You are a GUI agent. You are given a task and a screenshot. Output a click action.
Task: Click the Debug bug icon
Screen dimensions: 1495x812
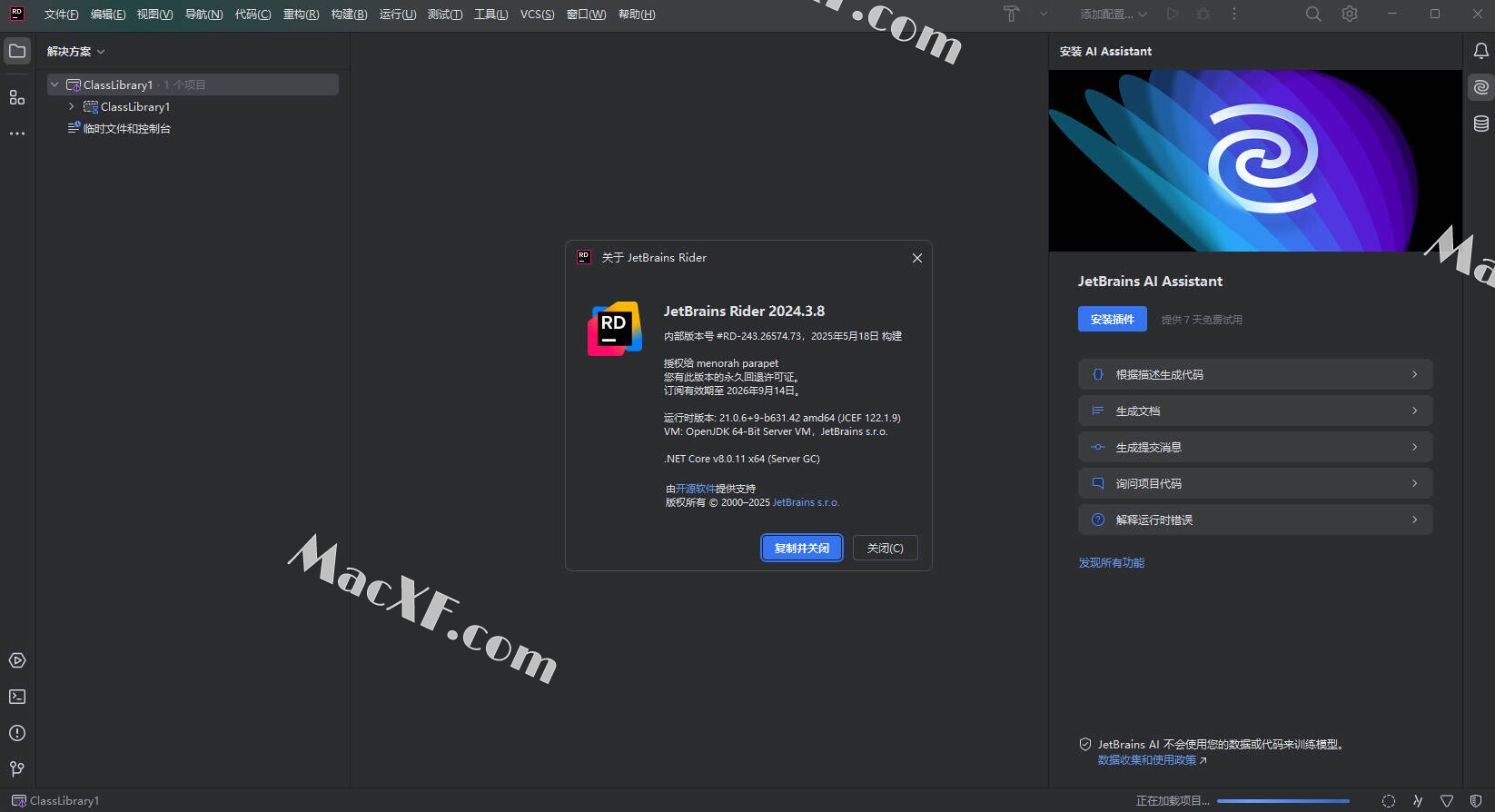pyautogui.click(x=1203, y=14)
